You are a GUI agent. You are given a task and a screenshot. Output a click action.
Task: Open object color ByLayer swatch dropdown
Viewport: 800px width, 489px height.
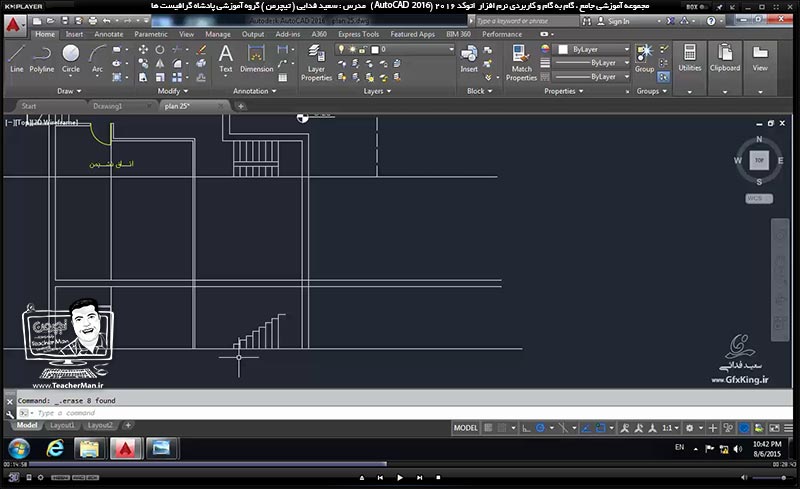coord(592,49)
